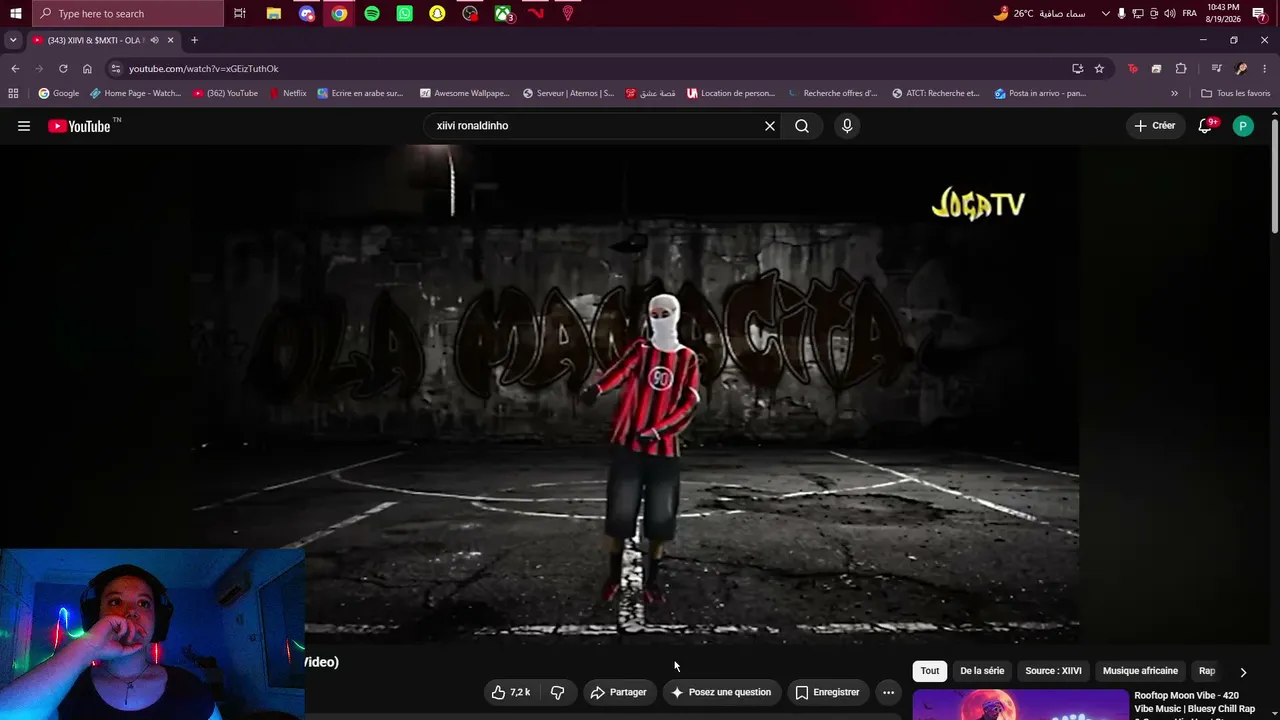Open the Rooftop Moon Vibe video thumbnail
Viewport: 1280px width, 720px height.
[1020, 705]
